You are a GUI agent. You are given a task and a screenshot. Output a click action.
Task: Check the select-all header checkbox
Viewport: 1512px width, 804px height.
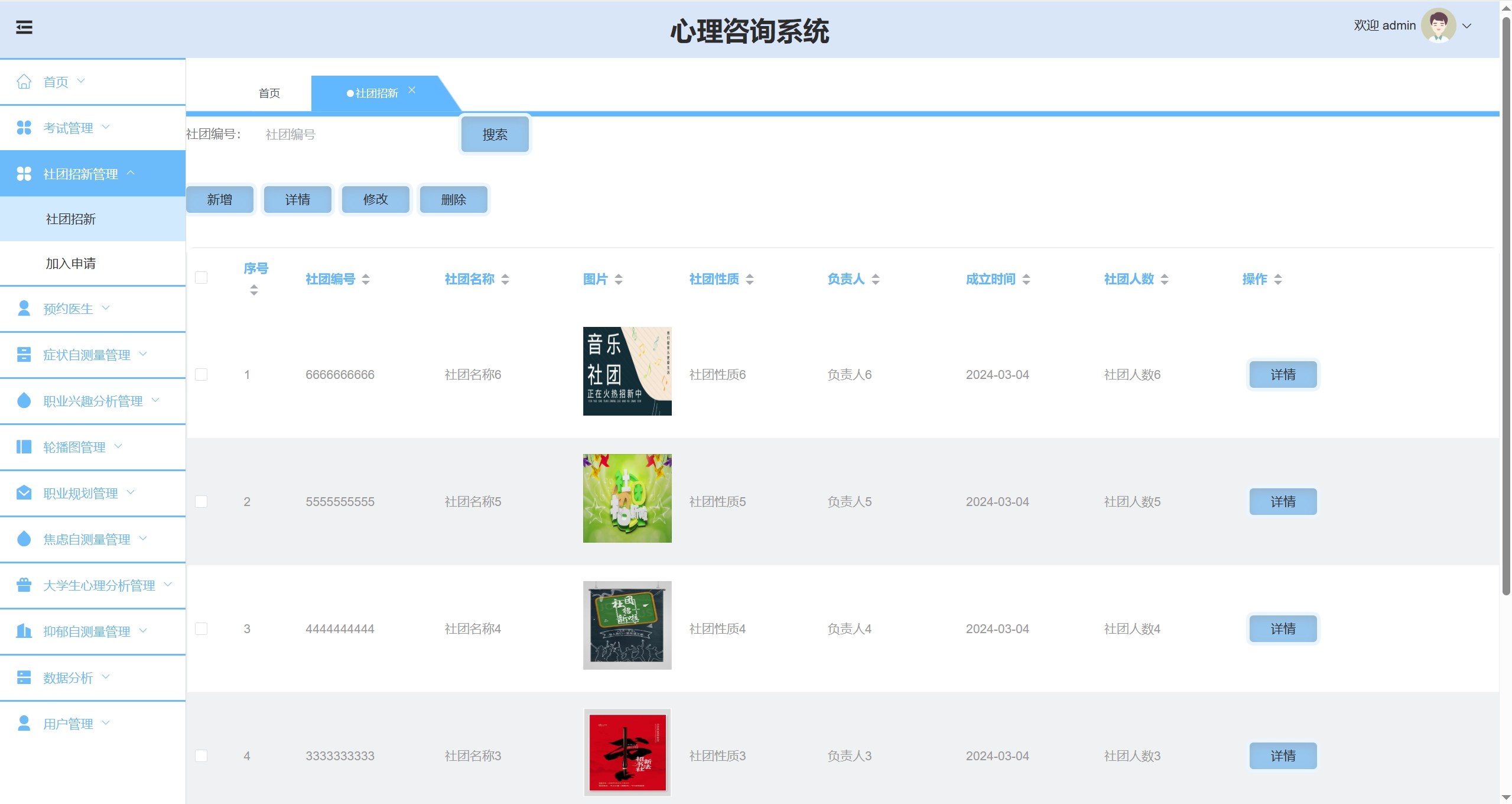click(x=201, y=278)
